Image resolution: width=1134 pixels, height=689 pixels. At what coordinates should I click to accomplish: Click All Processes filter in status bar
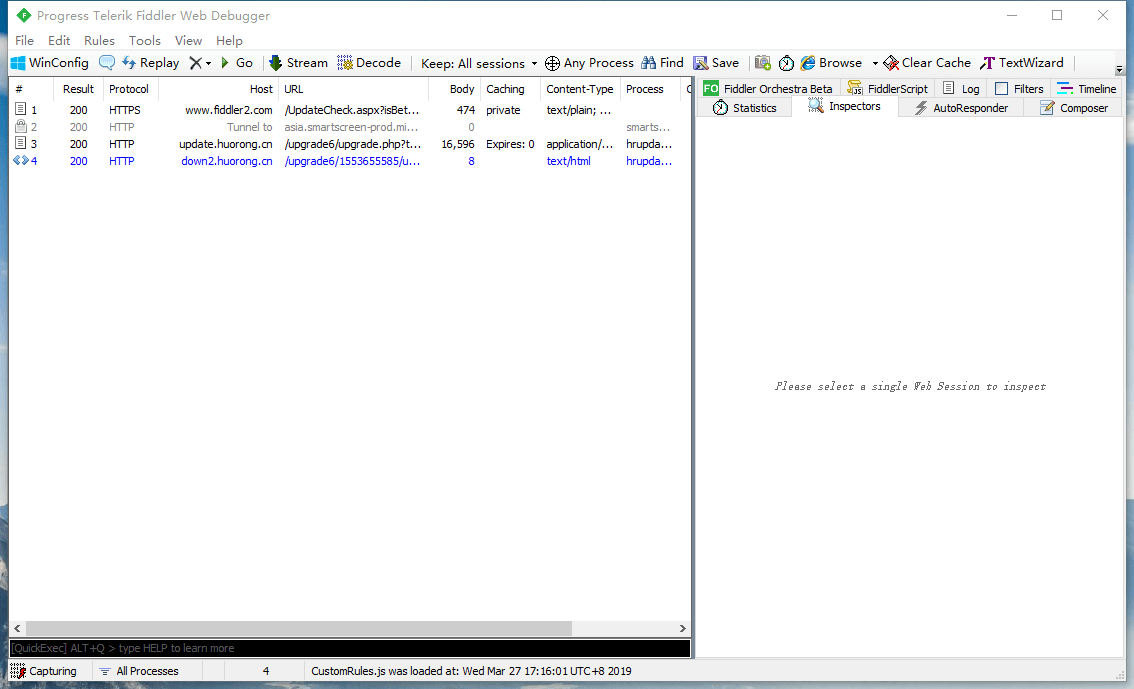coord(139,671)
